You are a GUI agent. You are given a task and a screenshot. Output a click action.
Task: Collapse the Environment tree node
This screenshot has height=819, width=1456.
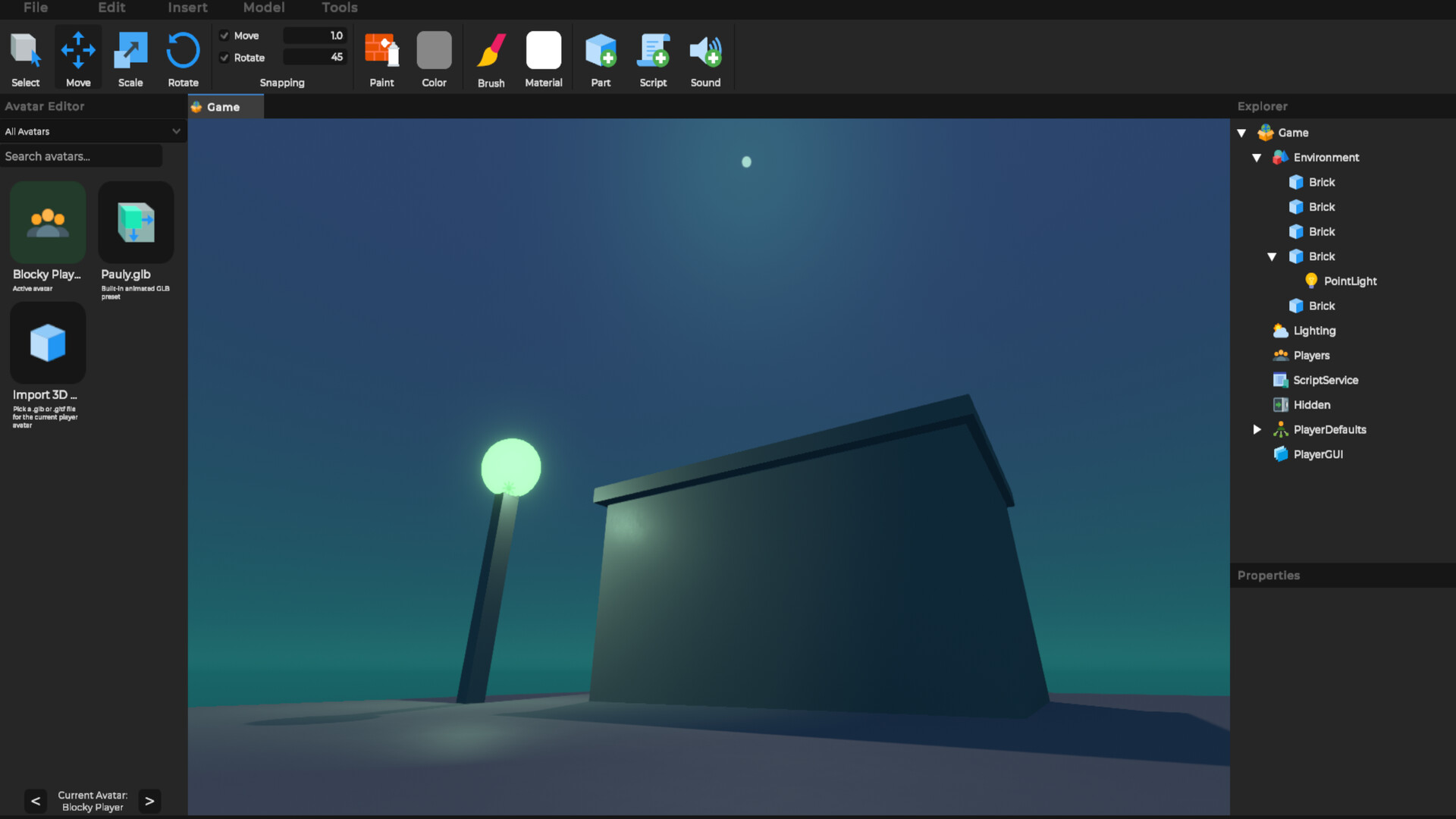pyautogui.click(x=1257, y=158)
